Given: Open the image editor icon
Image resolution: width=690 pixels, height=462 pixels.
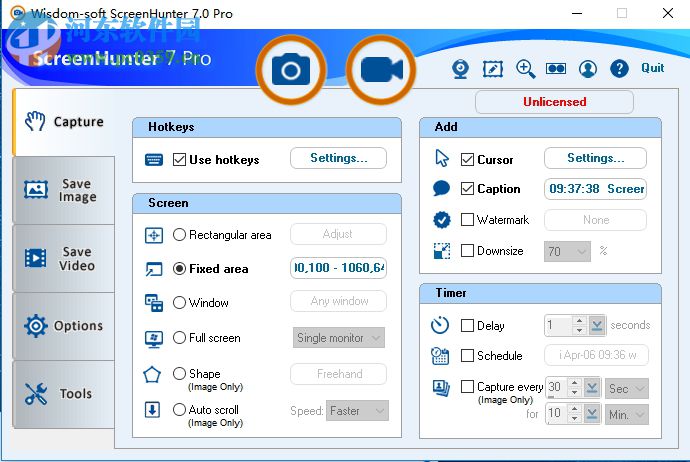Looking at the screenshot, I should tap(493, 69).
